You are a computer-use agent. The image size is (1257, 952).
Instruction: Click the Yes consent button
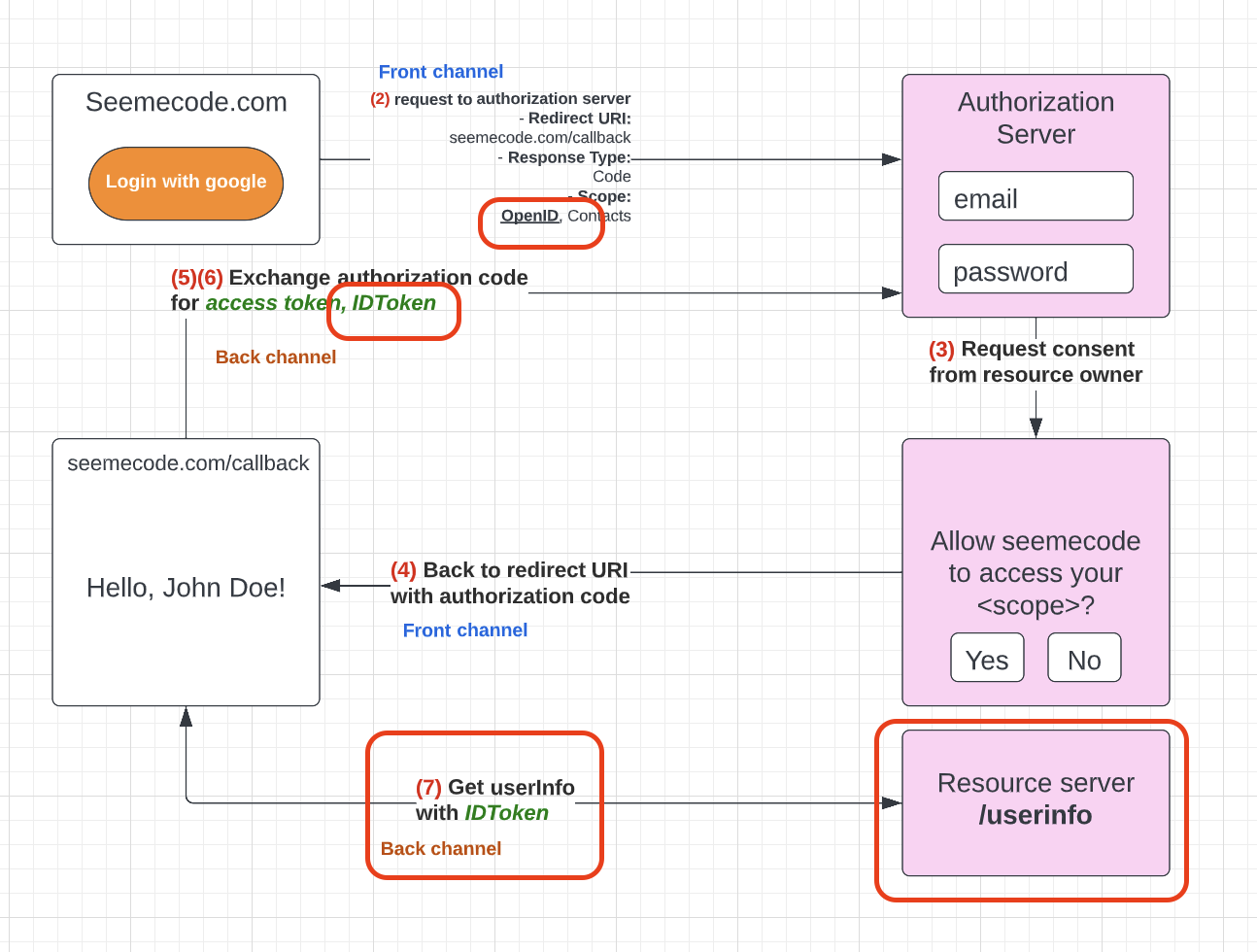pos(987,658)
